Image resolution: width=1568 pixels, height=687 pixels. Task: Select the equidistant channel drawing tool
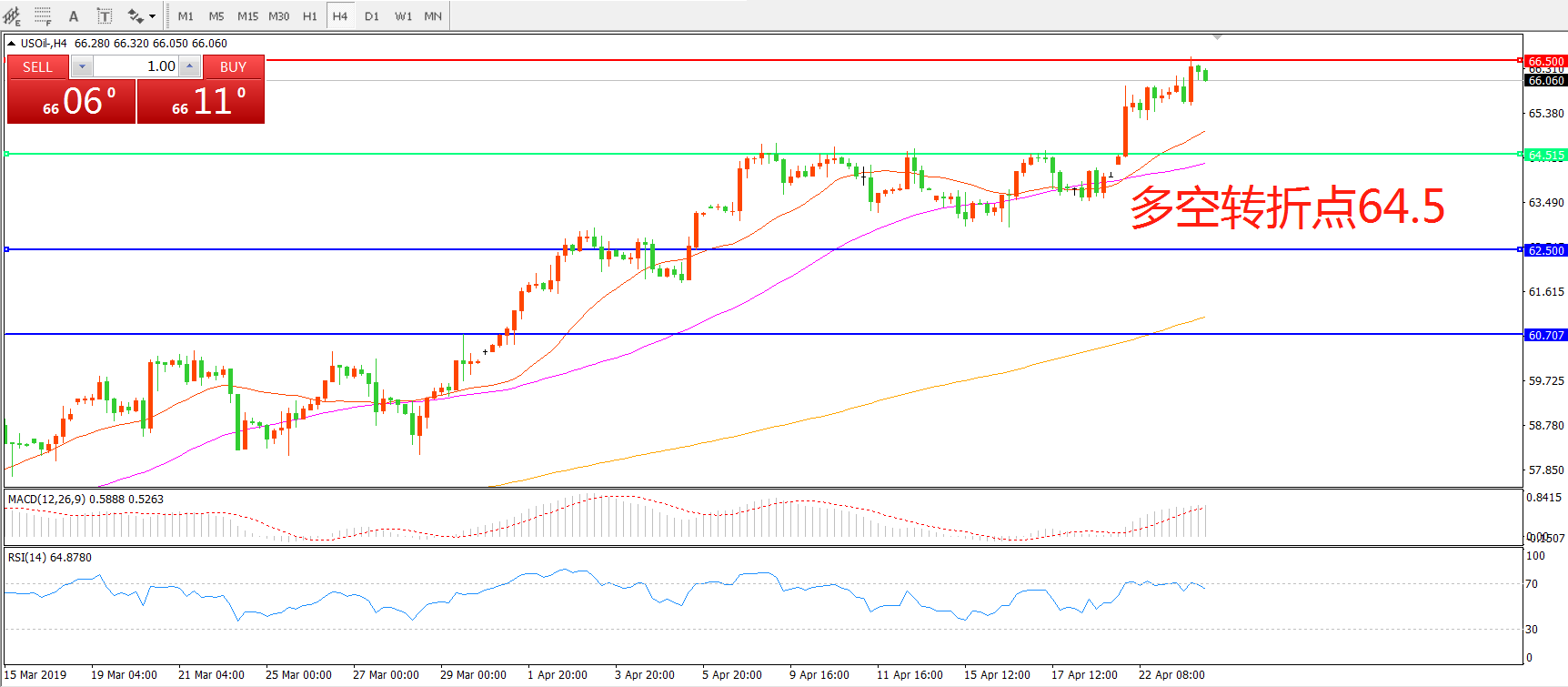(x=13, y=15)
